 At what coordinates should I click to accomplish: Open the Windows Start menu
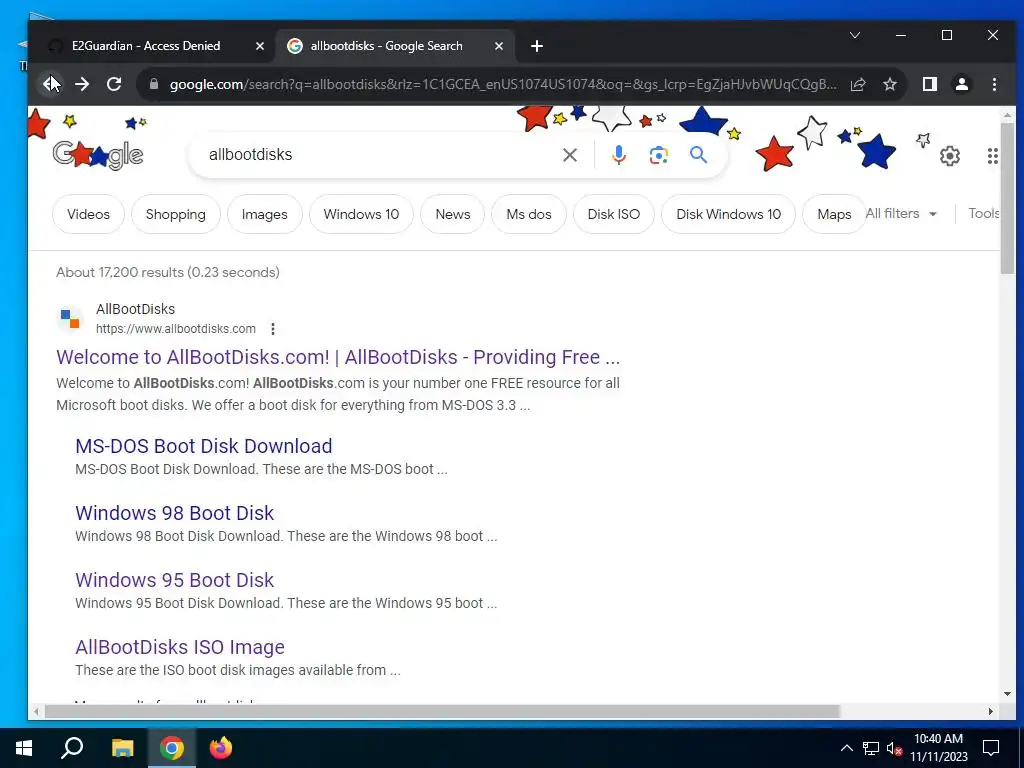(24, 748)
